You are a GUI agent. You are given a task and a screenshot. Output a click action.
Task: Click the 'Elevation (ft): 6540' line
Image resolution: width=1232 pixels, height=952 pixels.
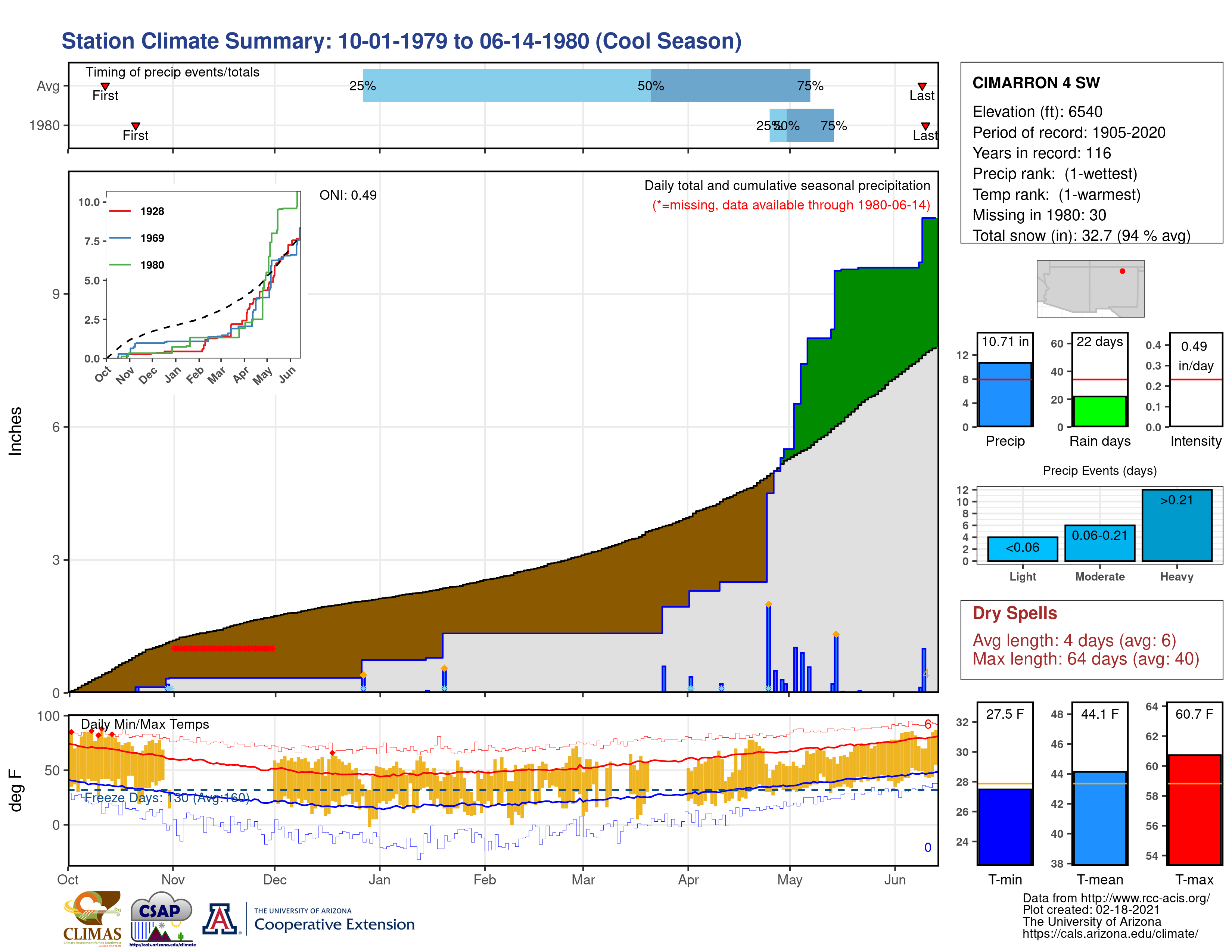[x=1037, y=112]
